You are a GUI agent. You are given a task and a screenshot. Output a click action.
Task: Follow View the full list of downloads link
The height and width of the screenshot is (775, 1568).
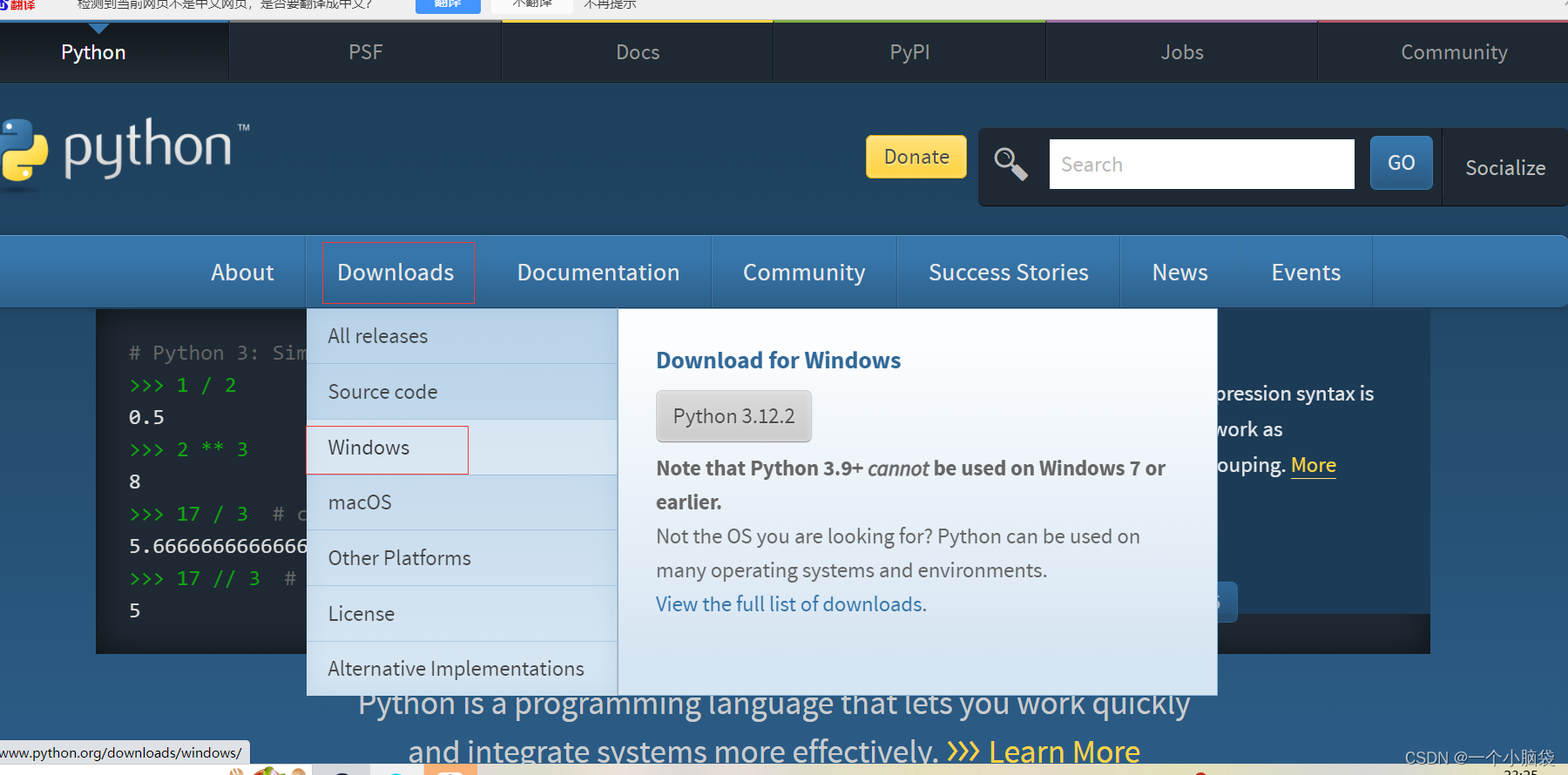click(791, 604)
